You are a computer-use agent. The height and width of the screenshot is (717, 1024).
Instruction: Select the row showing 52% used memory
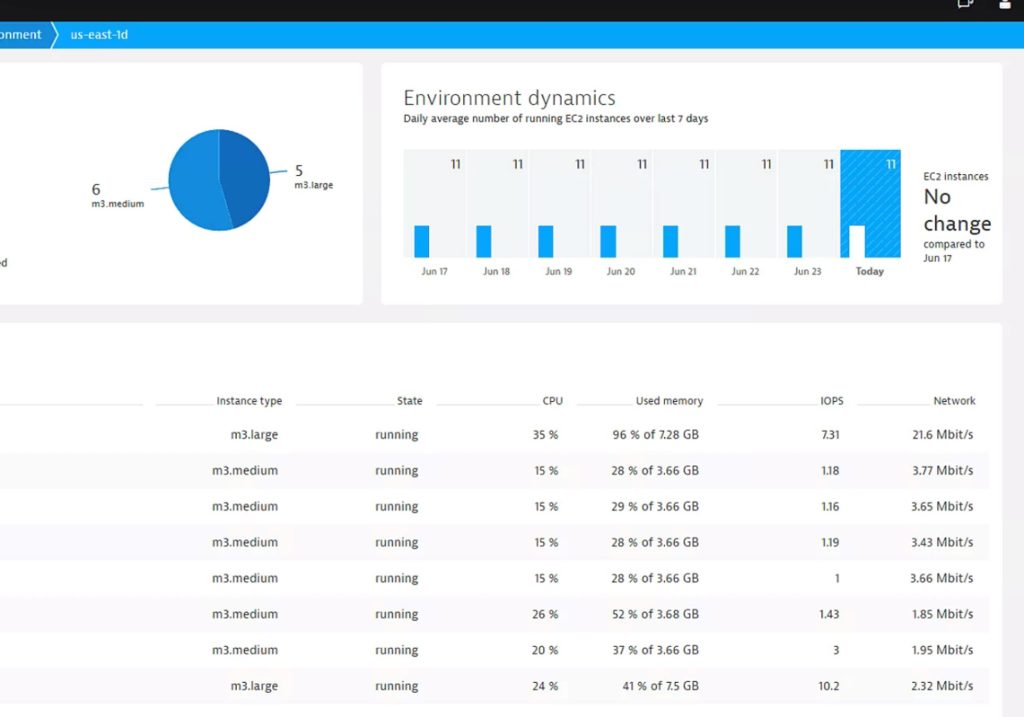click(500, 614)
